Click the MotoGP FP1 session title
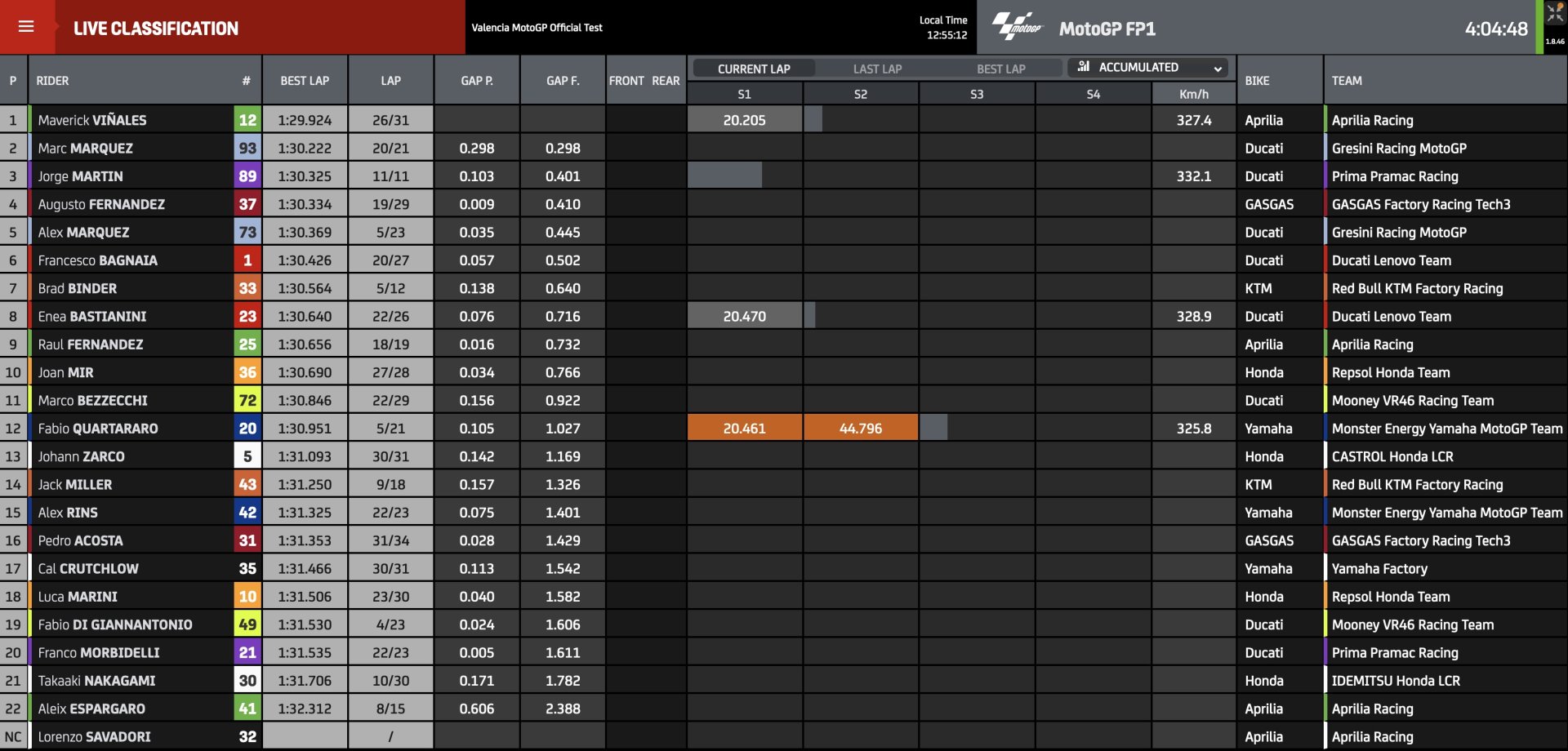The image size is (1568, 751). click(x=1107, y=29)
